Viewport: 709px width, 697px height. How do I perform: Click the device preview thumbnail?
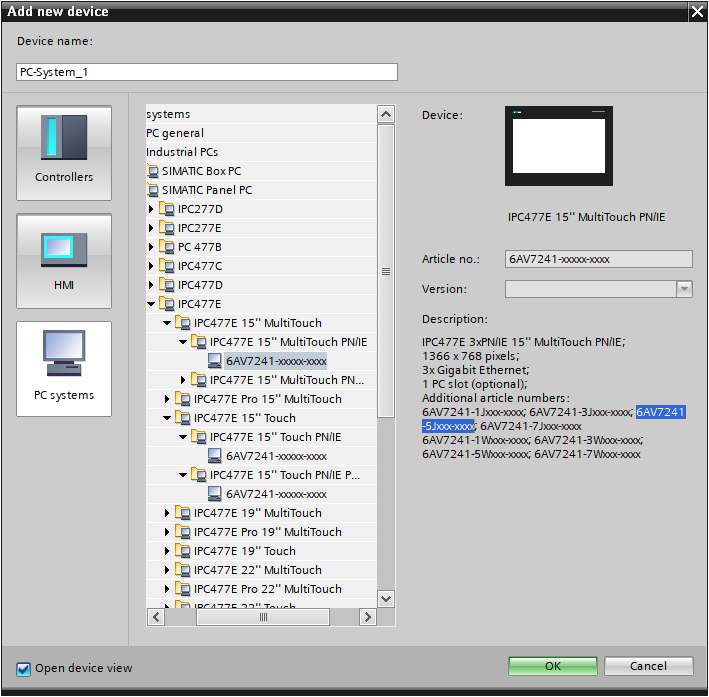coord(559,146)
